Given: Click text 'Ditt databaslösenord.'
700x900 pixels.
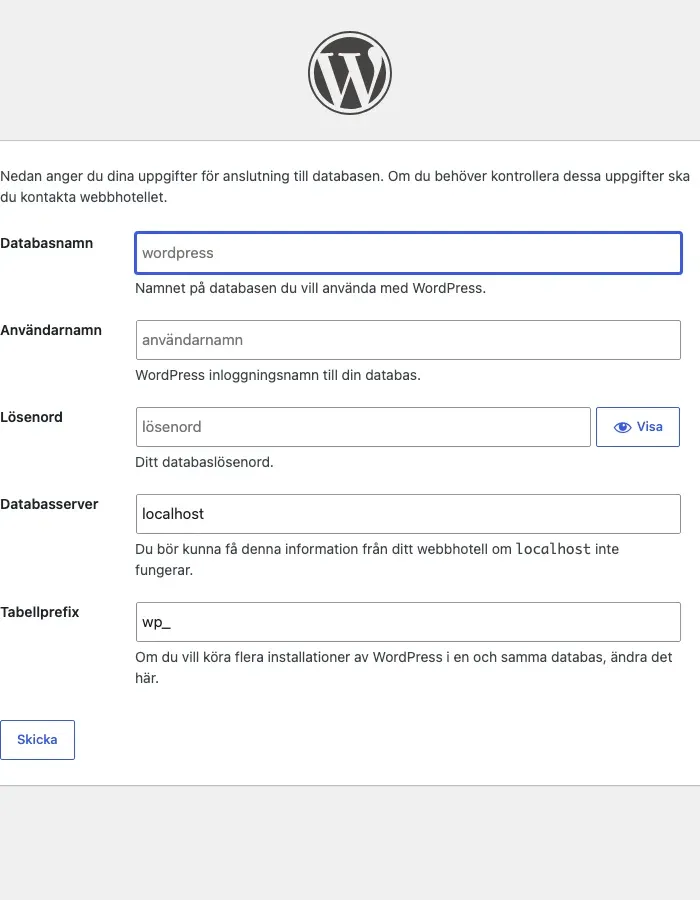Looking at the screenshot, I should pos(204,462).
